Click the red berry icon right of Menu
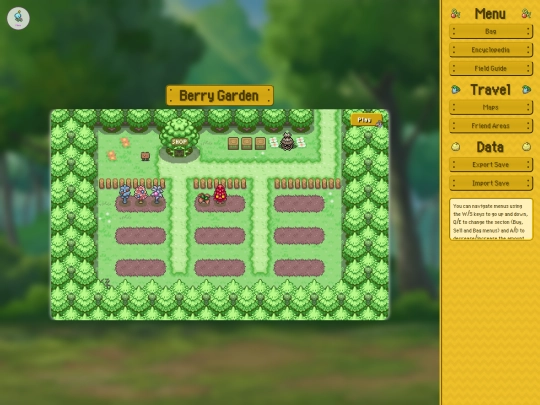This screenshot has width=540, height=405. coord(526,13)
